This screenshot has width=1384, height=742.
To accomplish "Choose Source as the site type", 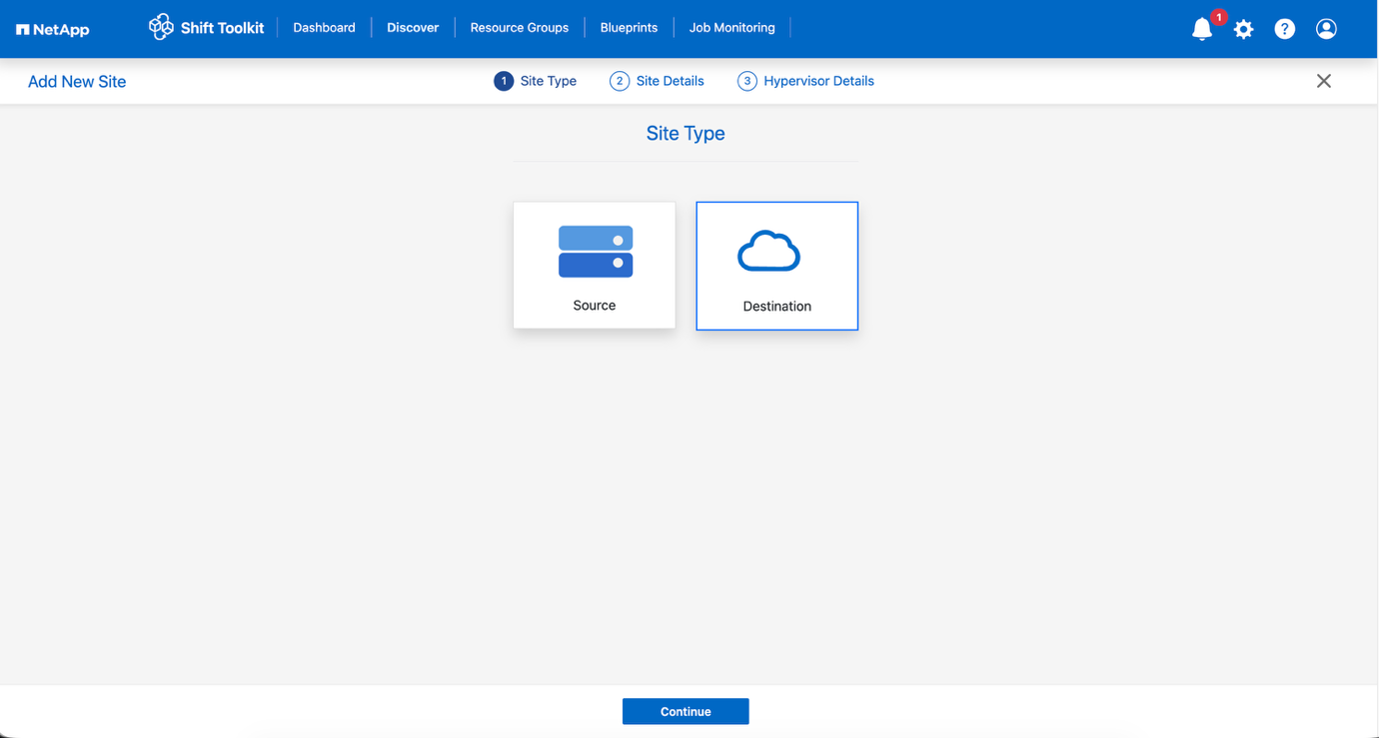I will [x=594, y=265].
